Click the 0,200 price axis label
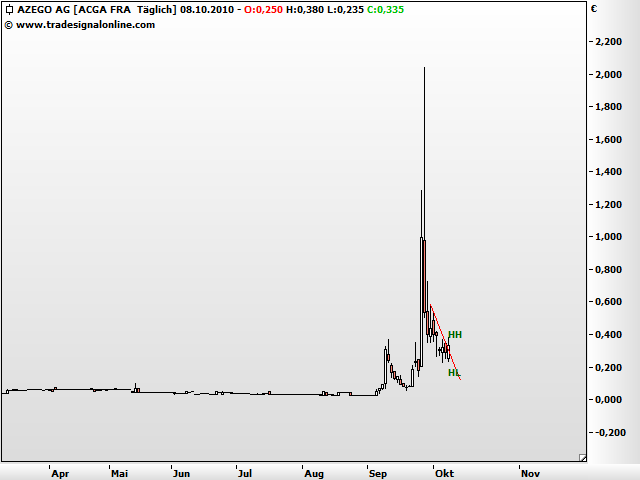 coord(609,367)
